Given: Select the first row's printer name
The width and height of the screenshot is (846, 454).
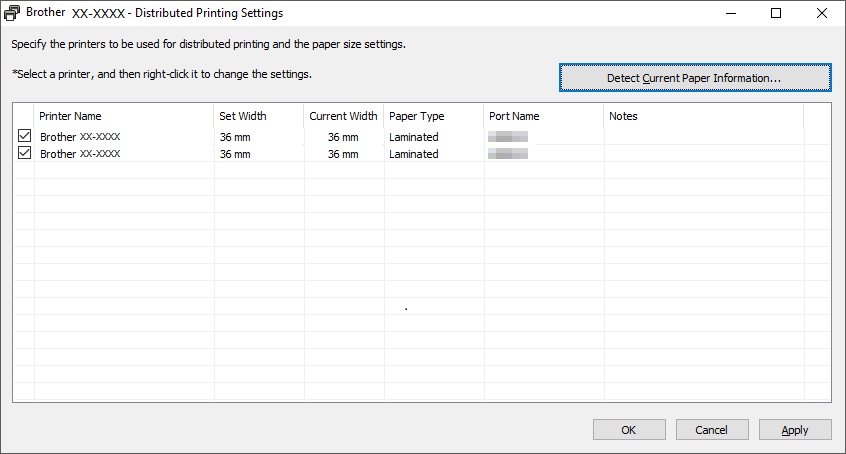Looking at the screenshot, I should click(80, 137).
